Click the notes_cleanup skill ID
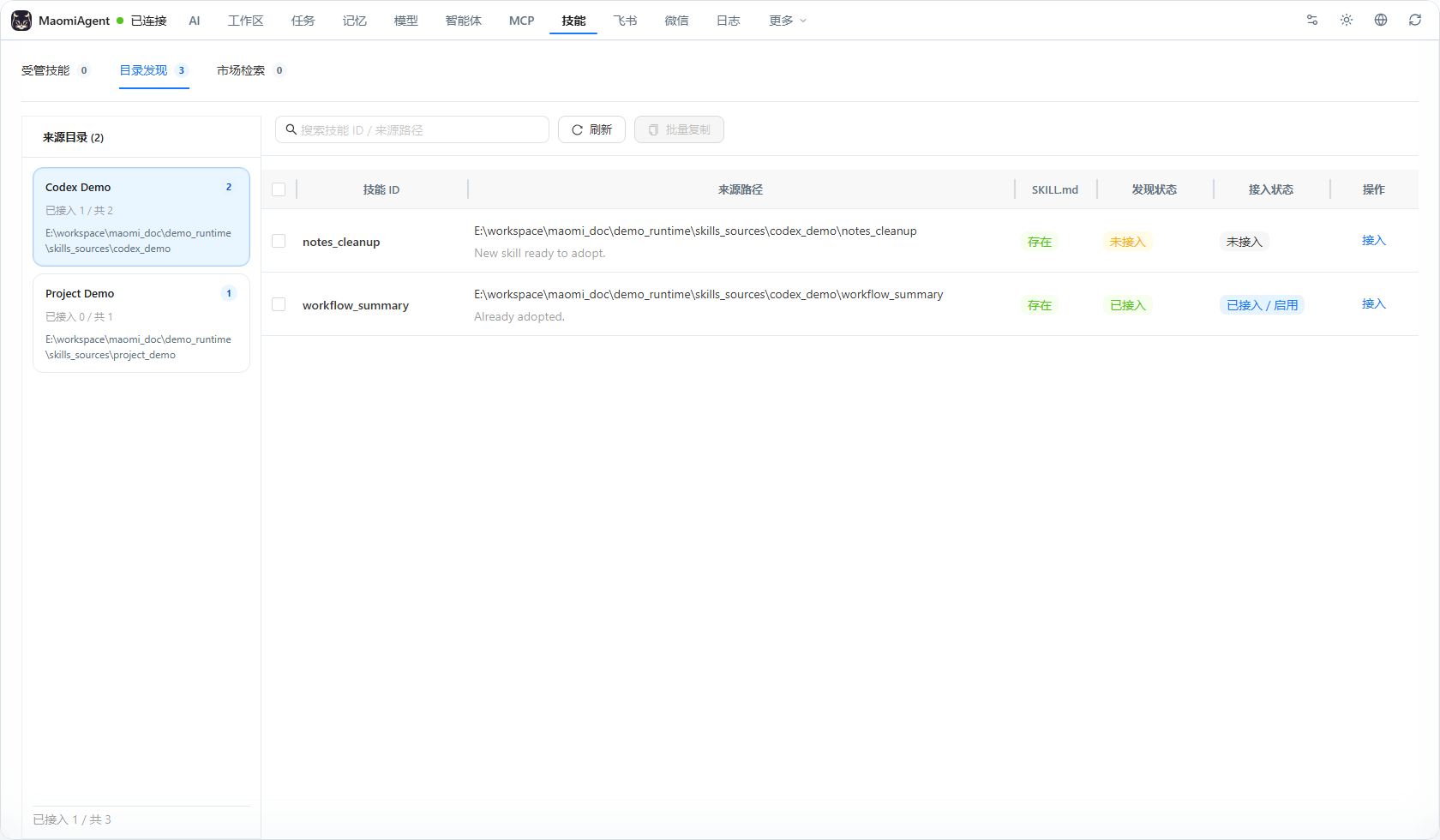Image resolution: width=1440 pixels, height=840 pixels. point(341,242)
